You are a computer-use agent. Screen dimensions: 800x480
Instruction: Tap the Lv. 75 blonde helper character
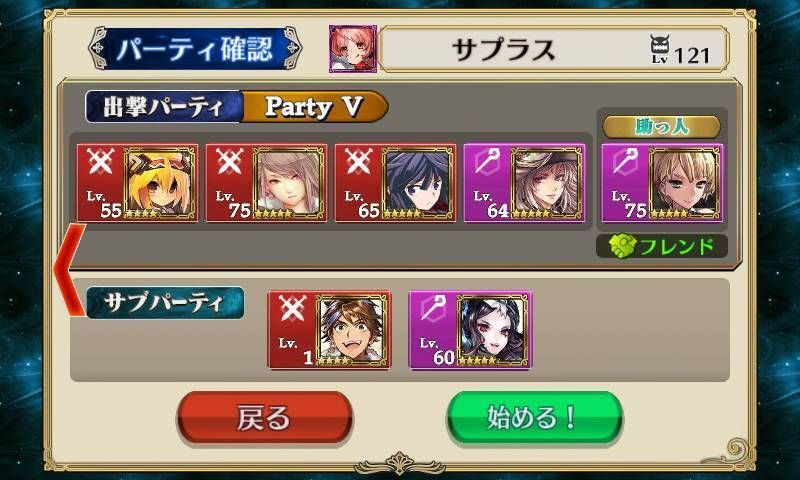click(x=662, y=183)
